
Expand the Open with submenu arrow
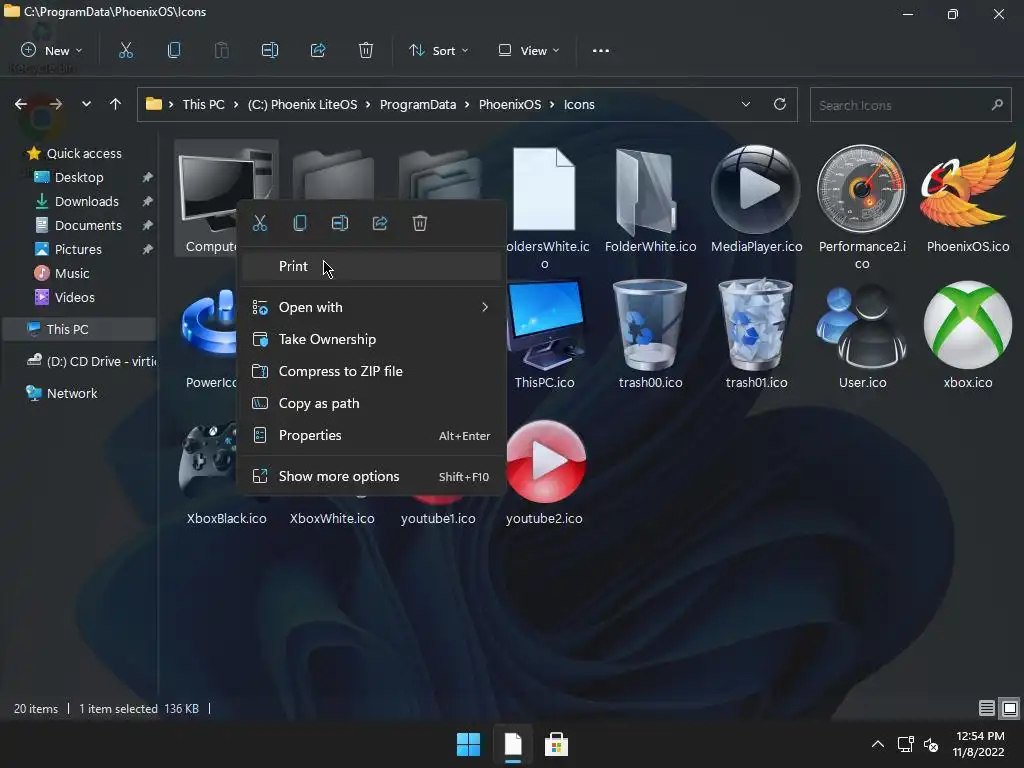[485, 307]
